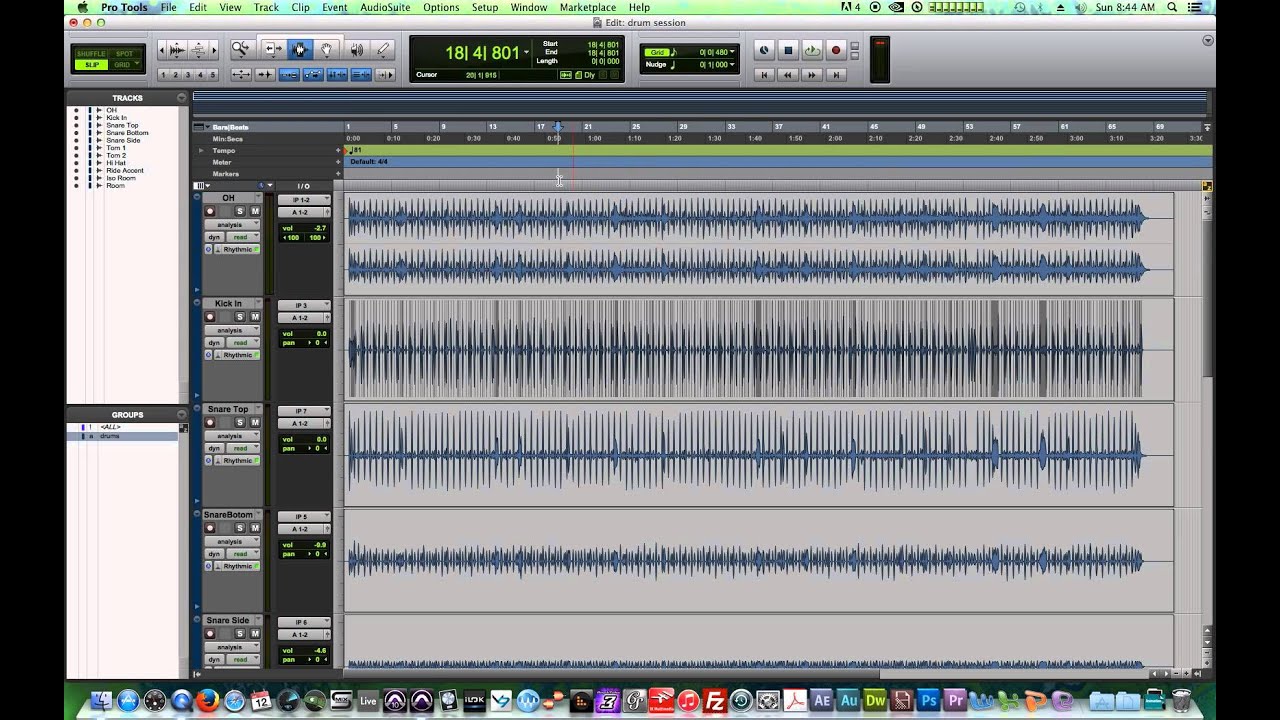Solo the OH track
The height and width of the screenshot is (720, 1280).
(x=239, y=212)
